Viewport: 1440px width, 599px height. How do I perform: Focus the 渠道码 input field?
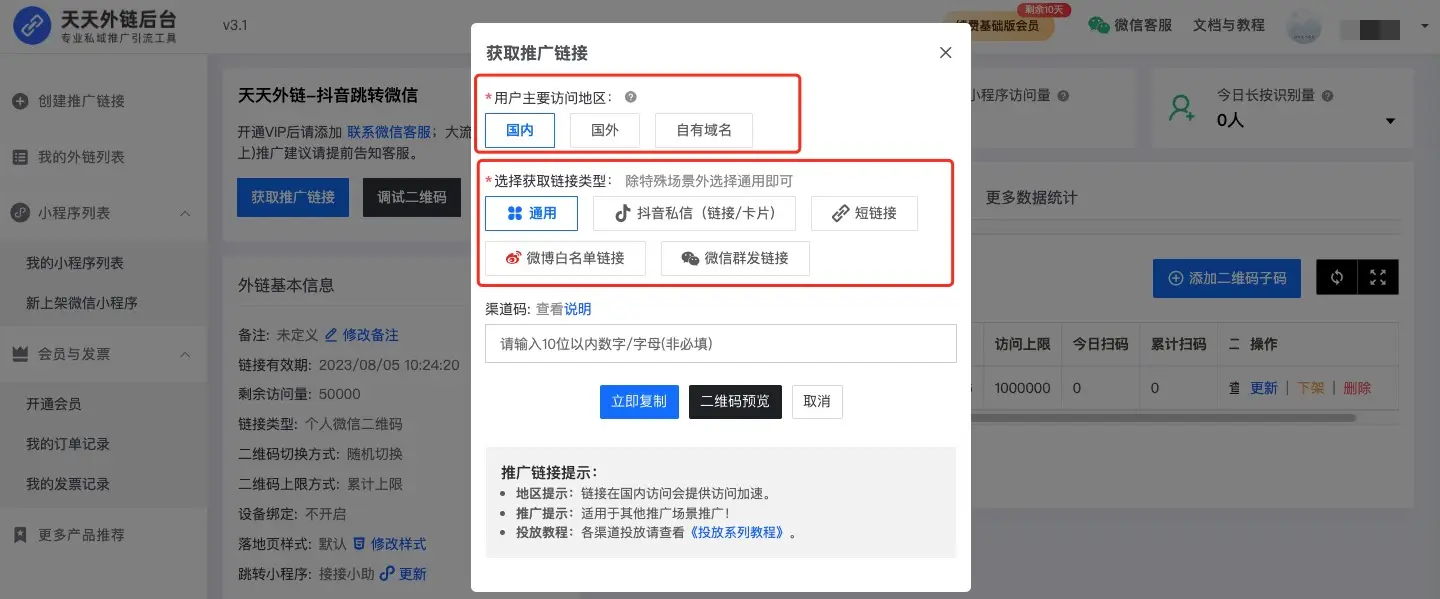[x=721, y=343]
